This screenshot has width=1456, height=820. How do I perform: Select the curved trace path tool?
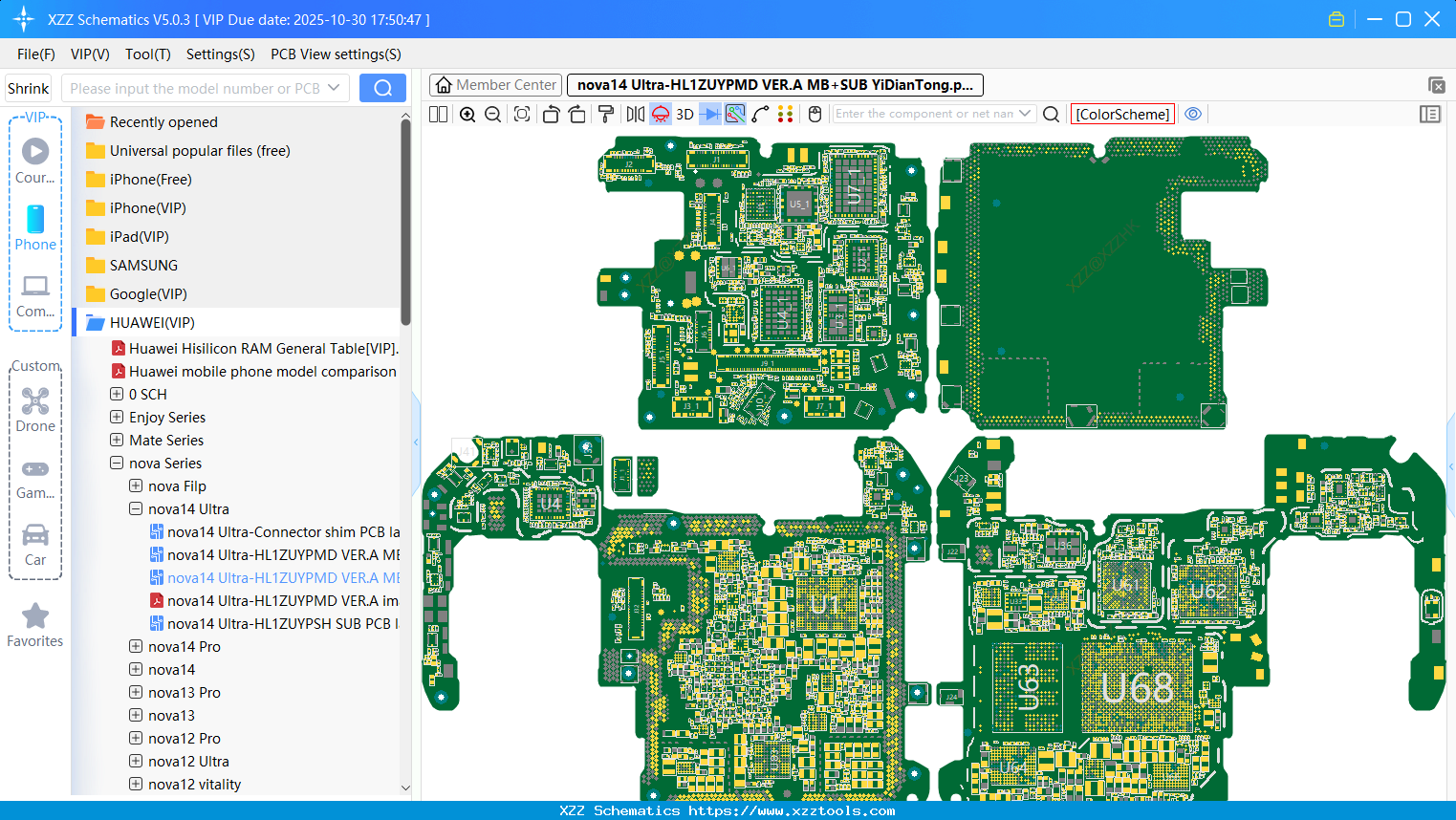[760, 114]
